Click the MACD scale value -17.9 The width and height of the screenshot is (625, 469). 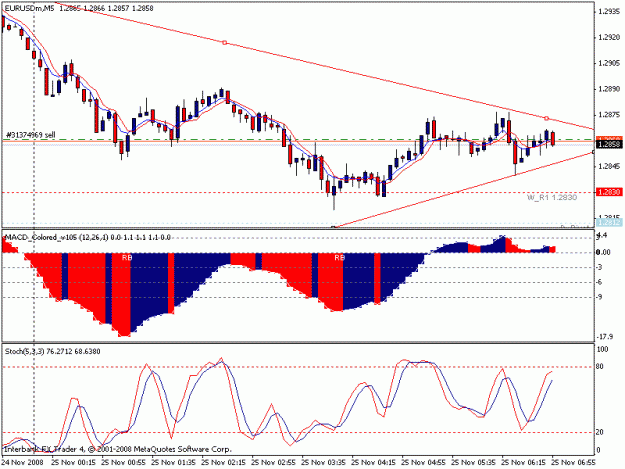(x=603, y=337)
